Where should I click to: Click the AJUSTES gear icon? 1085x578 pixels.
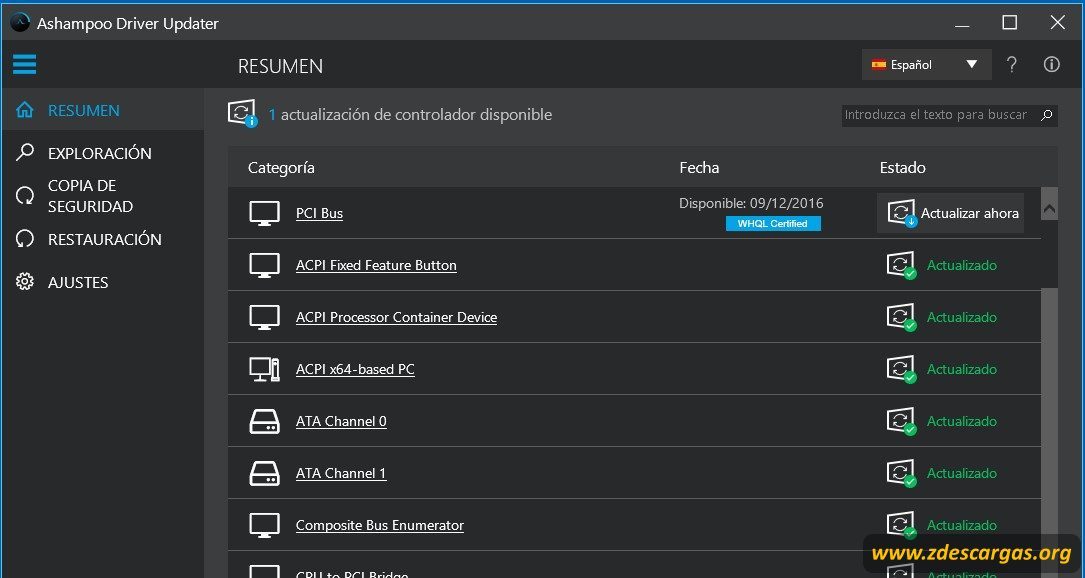pyautogui.click(x=25, y=282)
